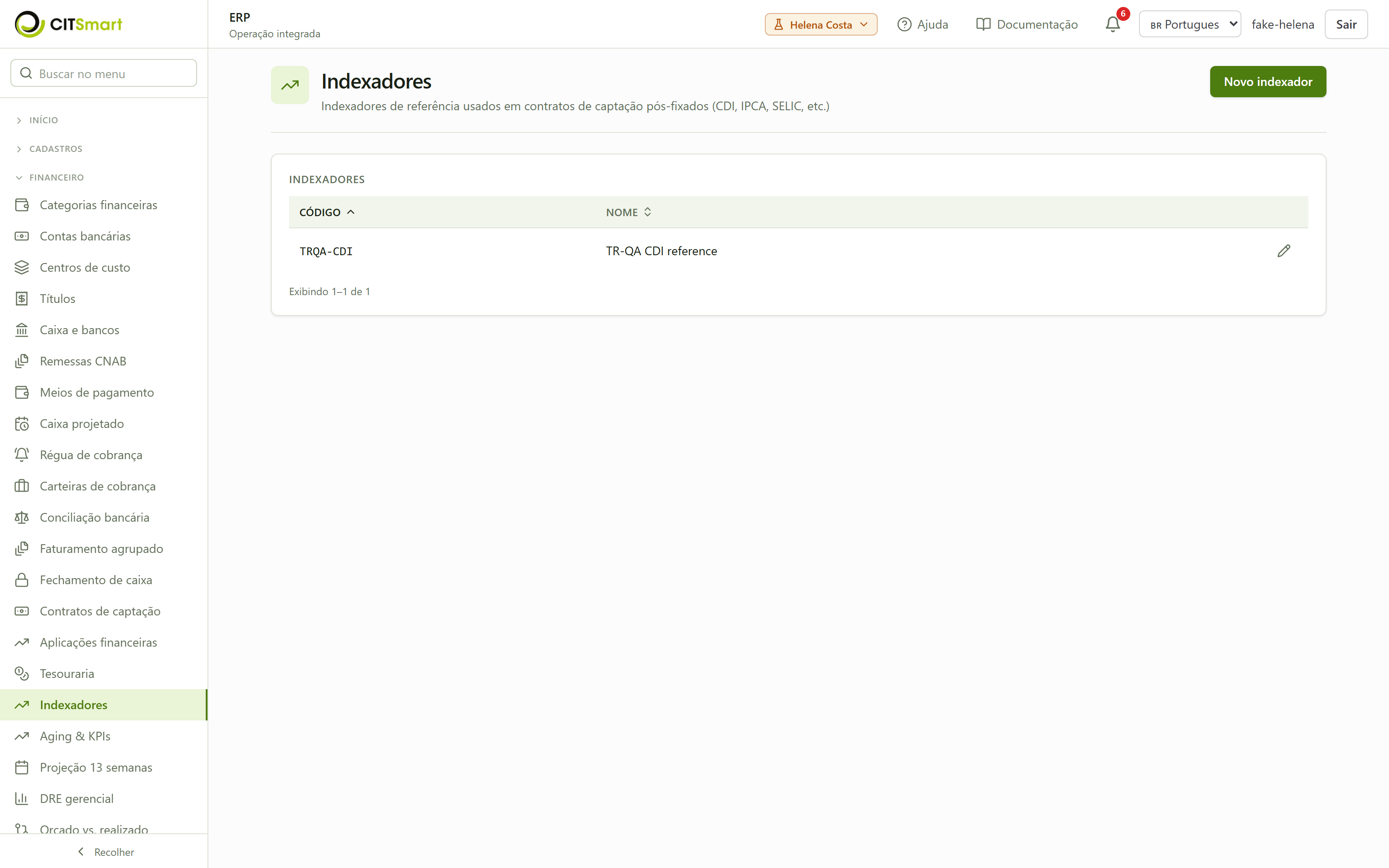
Task: Open the Helena Costa user dropdown
Action: (x=821, y=24)
